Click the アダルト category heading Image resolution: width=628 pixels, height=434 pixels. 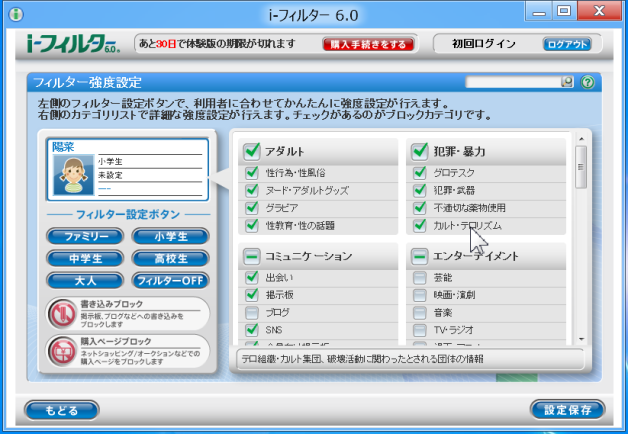click(x=284, y=151)
